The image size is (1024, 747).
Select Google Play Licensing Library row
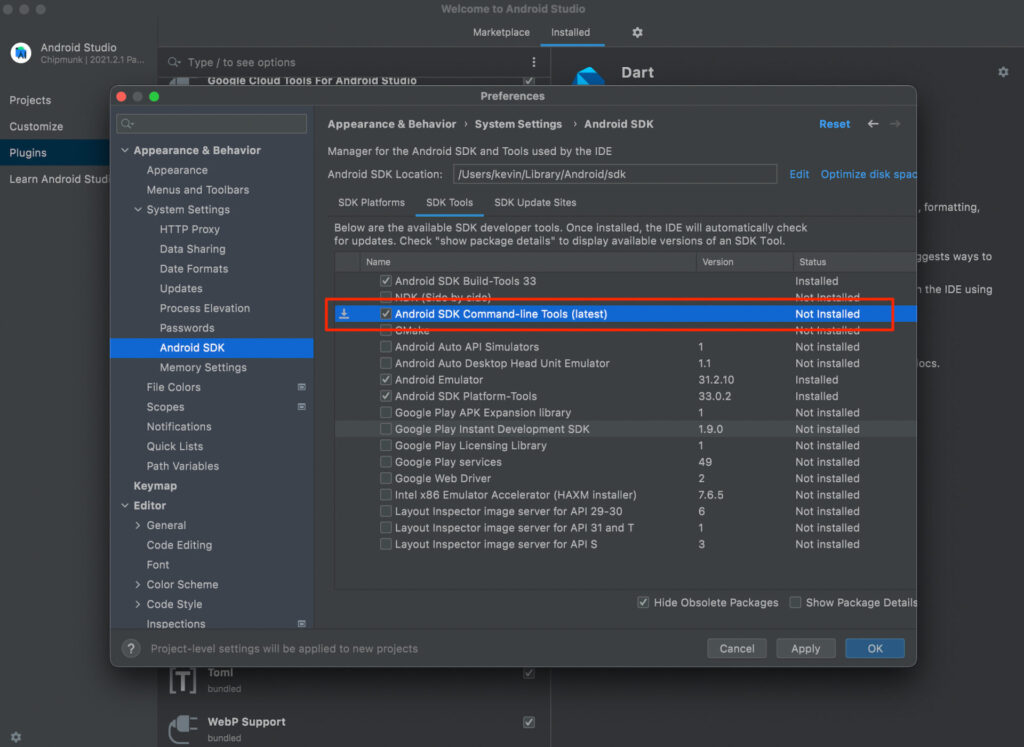point(626,445)
